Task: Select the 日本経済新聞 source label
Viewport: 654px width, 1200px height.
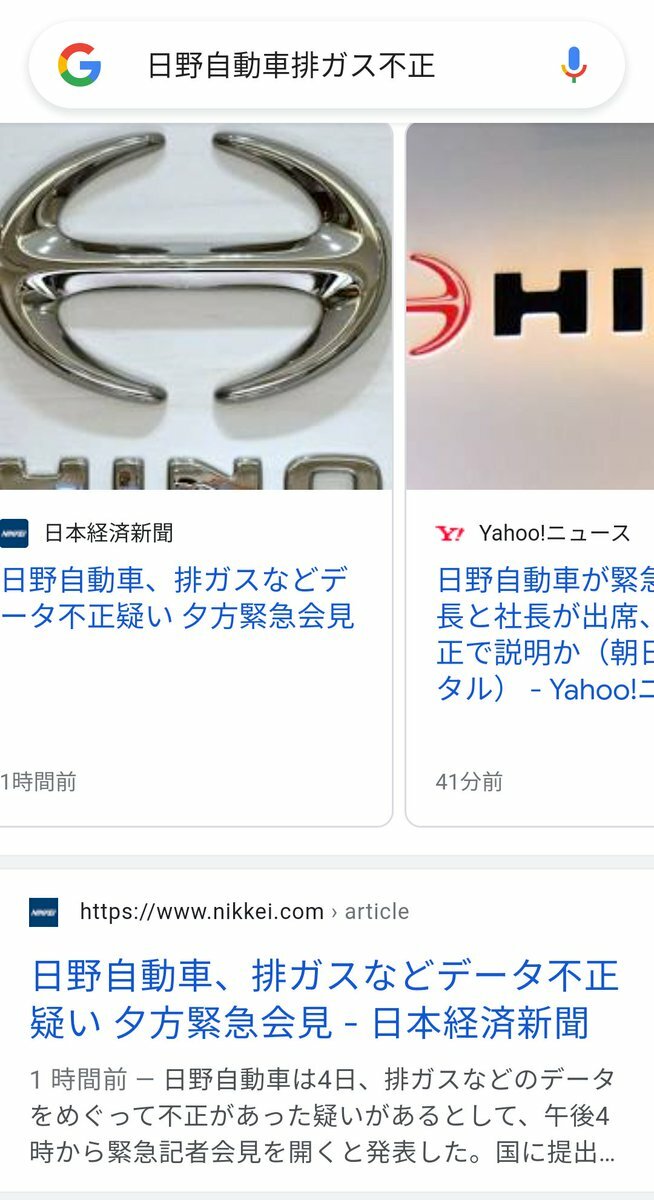Action: pos(109,533)
